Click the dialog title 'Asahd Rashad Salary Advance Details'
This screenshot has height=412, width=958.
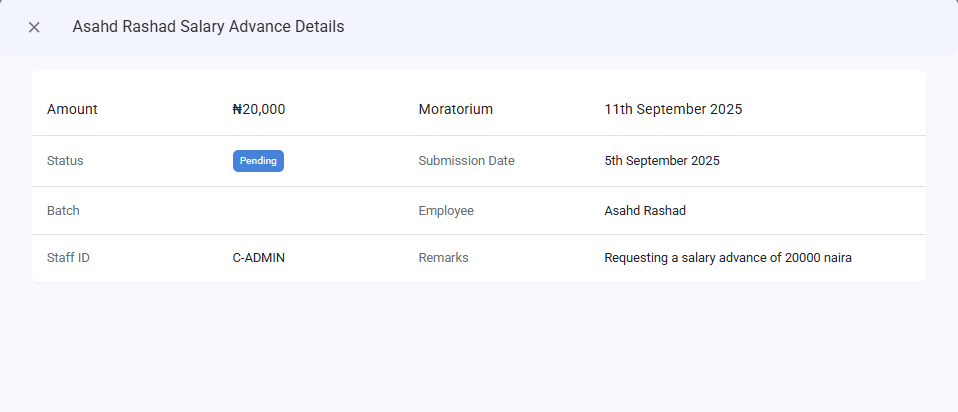coord(208,27)
